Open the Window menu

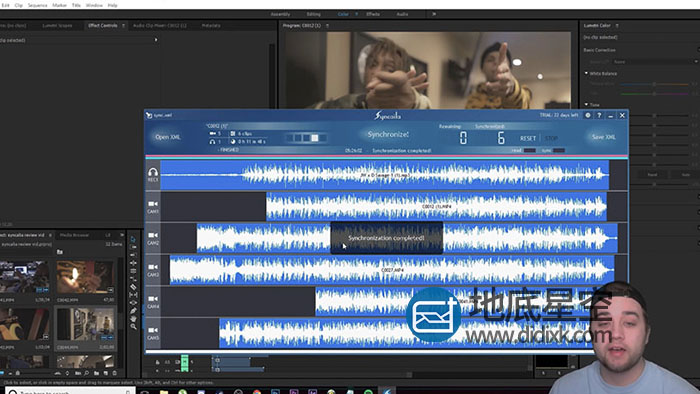(94, 5)
